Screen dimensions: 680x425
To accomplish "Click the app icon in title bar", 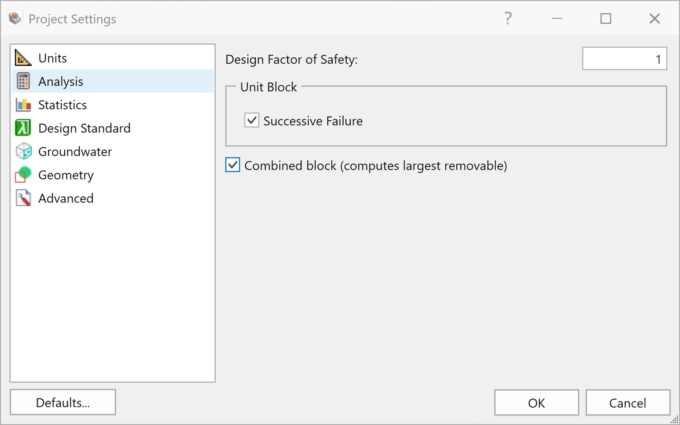I will click(x=15, y=18).
